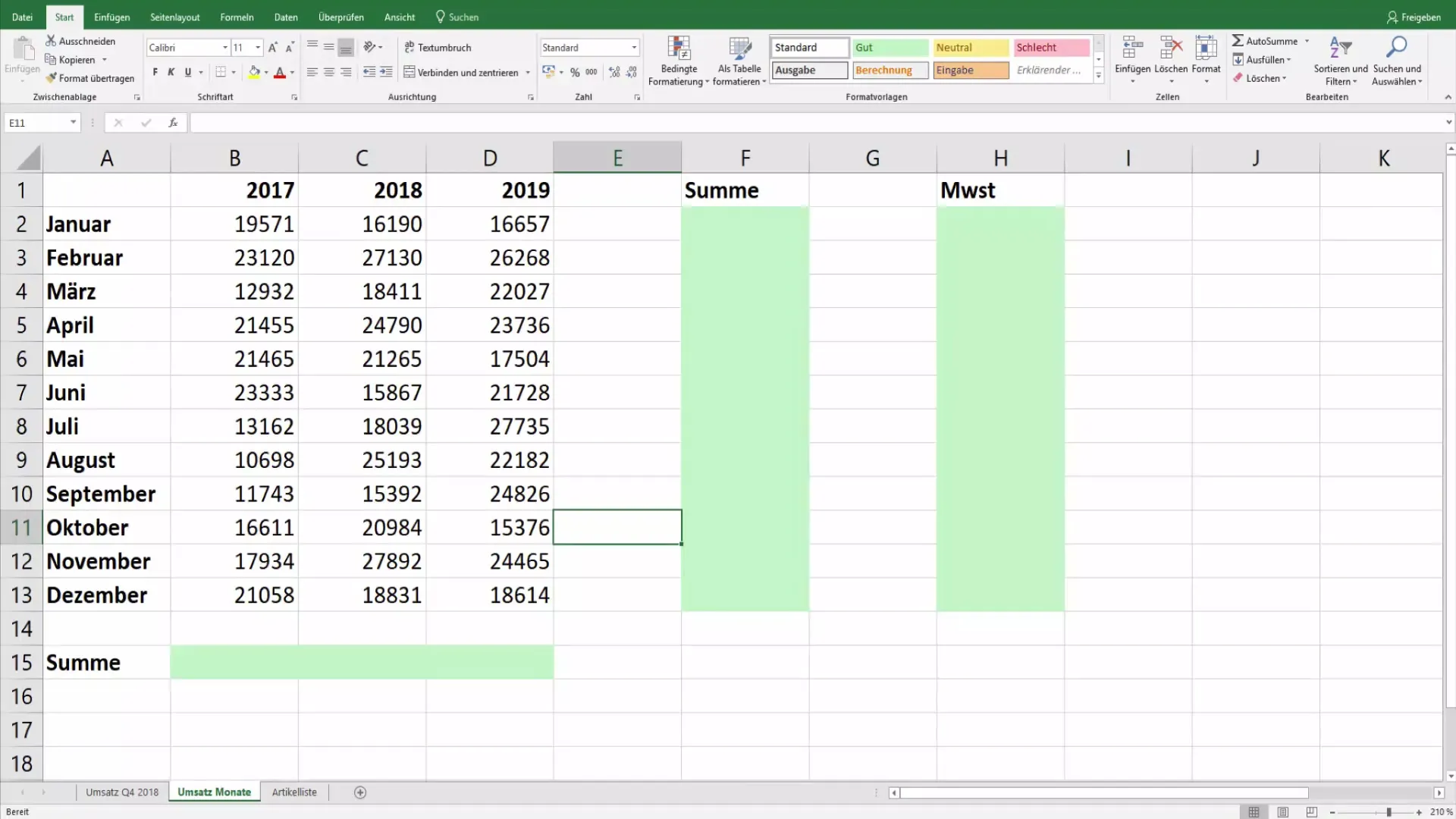The image size is (1456, 819).
Task: Click the increase indent icon
Action: (386, 72)
